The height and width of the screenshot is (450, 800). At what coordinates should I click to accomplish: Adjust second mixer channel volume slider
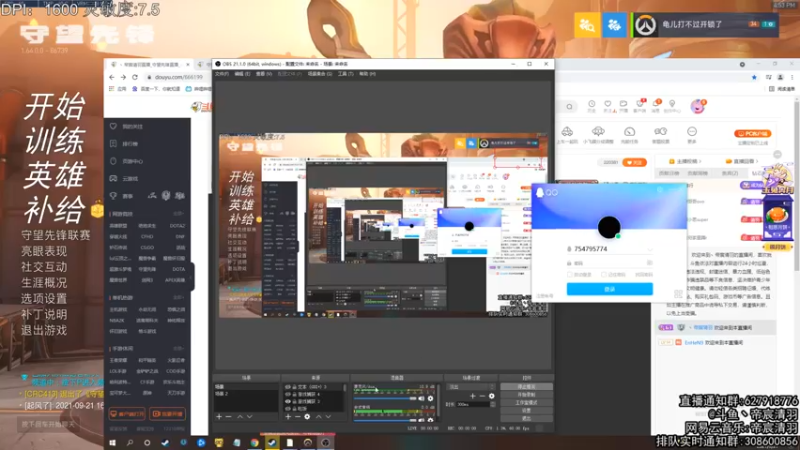(385, 420)
